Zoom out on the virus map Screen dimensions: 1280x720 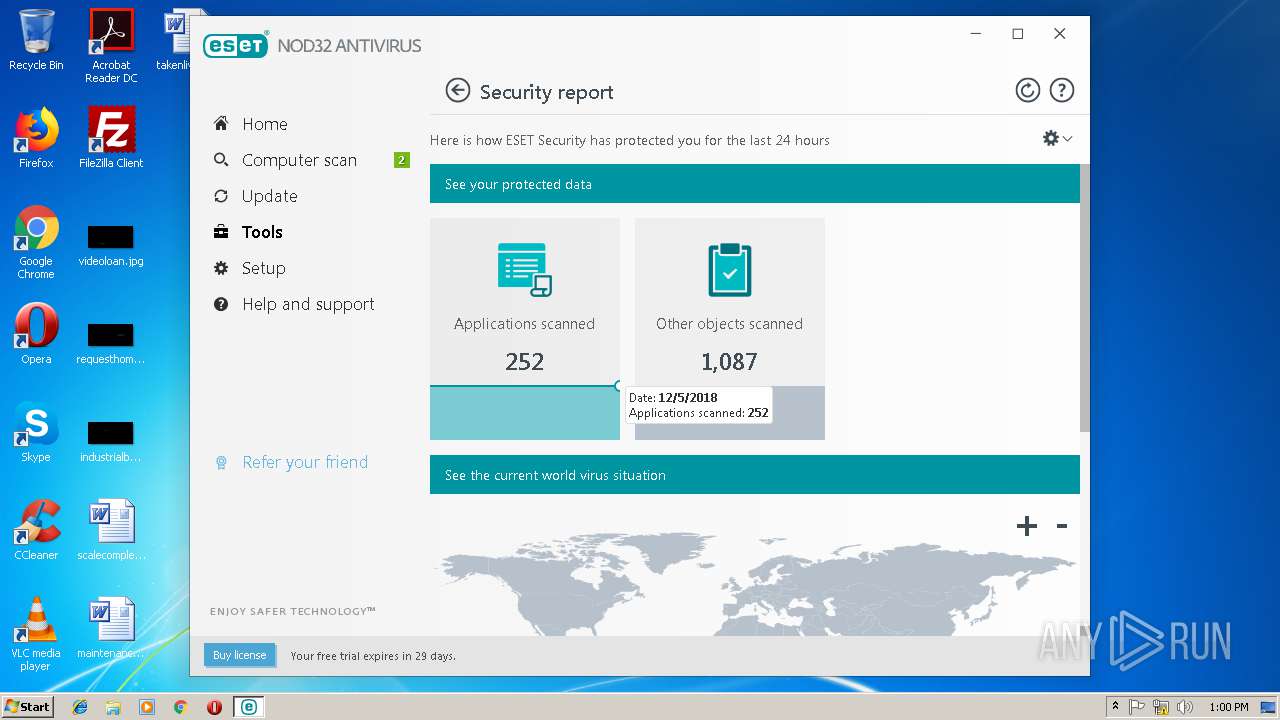(x=1062, y=526)
